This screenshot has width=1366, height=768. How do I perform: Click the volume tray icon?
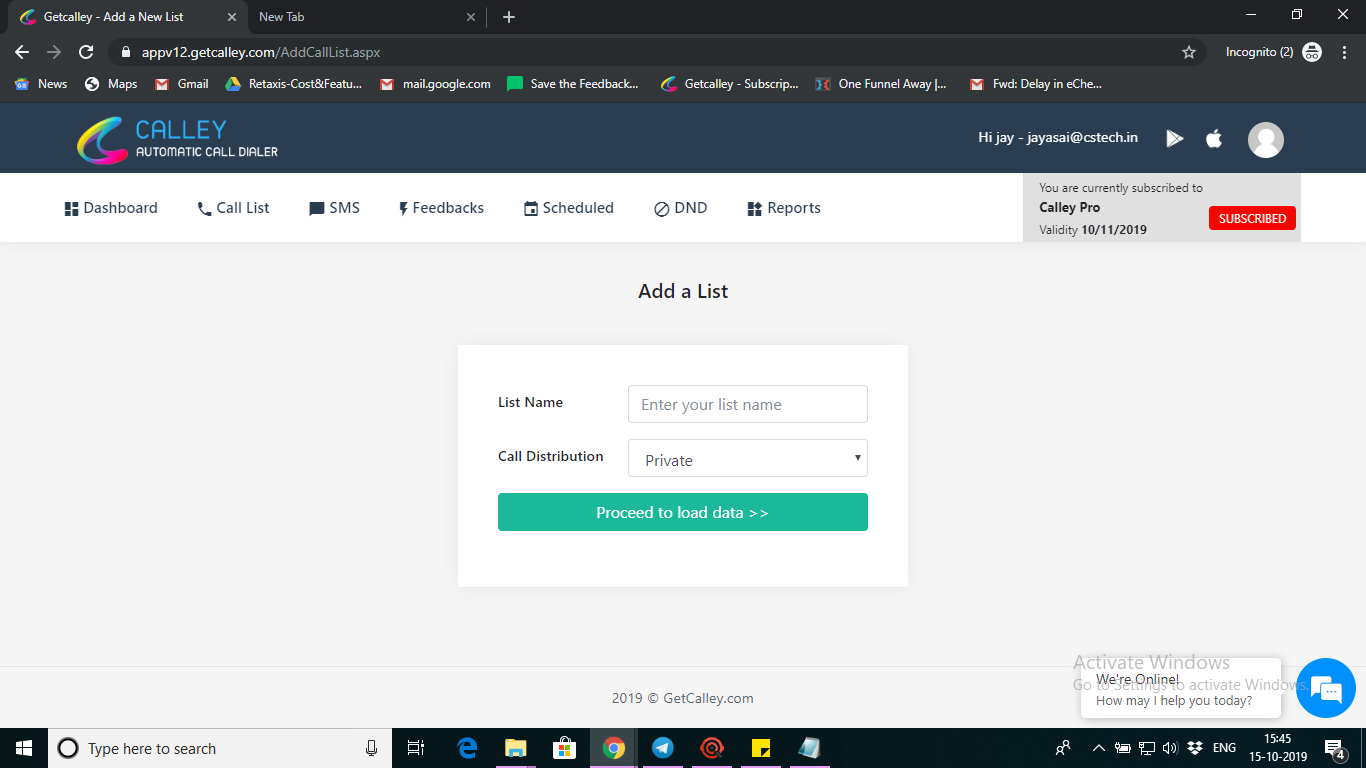tap(1170, 748)
